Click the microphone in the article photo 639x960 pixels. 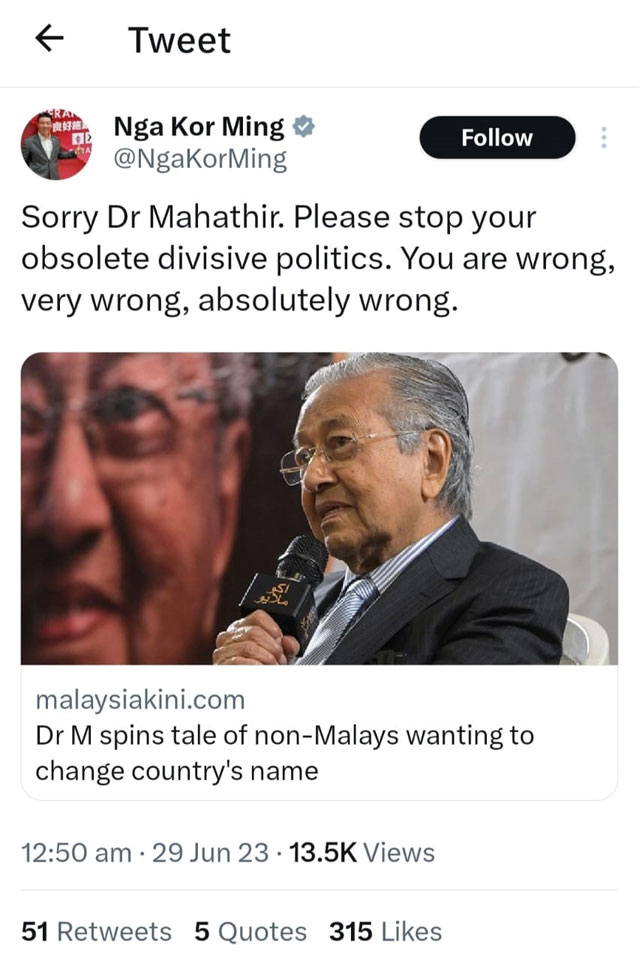click(x=286, y=588)
